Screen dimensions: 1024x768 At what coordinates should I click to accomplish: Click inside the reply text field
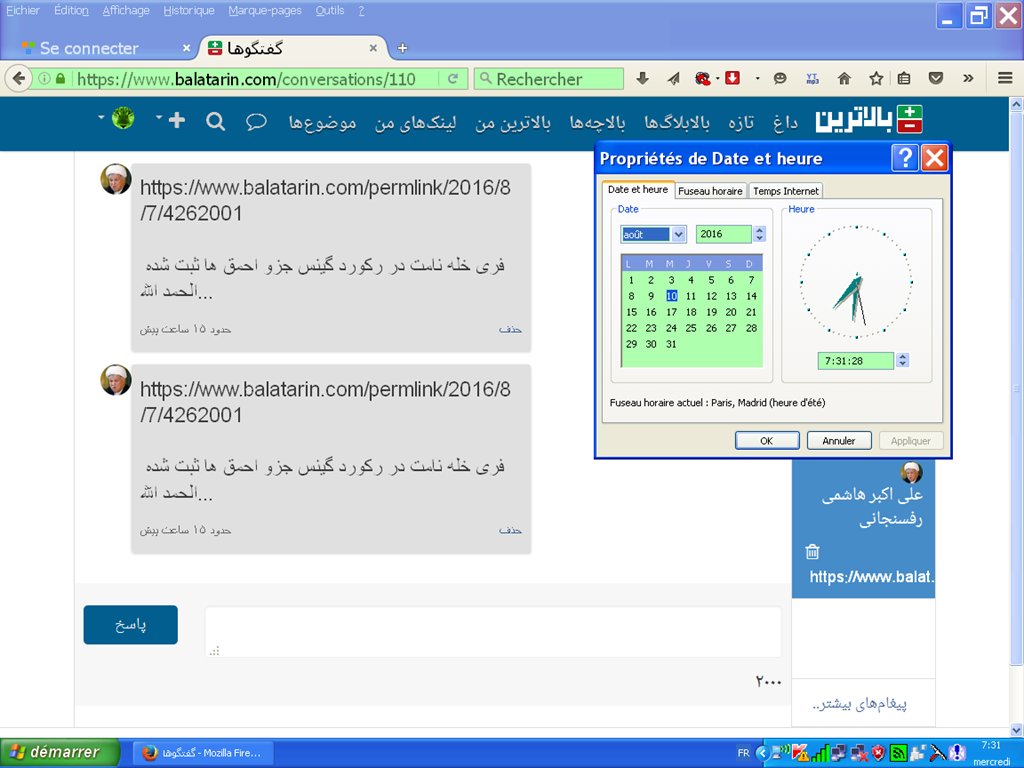(x=492, y=630)
